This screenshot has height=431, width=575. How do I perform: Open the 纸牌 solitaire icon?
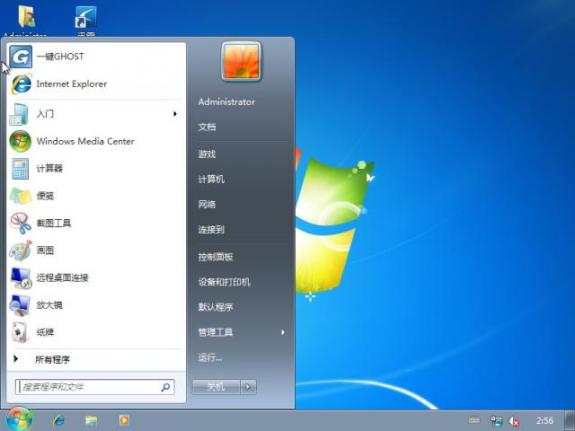click(19, 332)
